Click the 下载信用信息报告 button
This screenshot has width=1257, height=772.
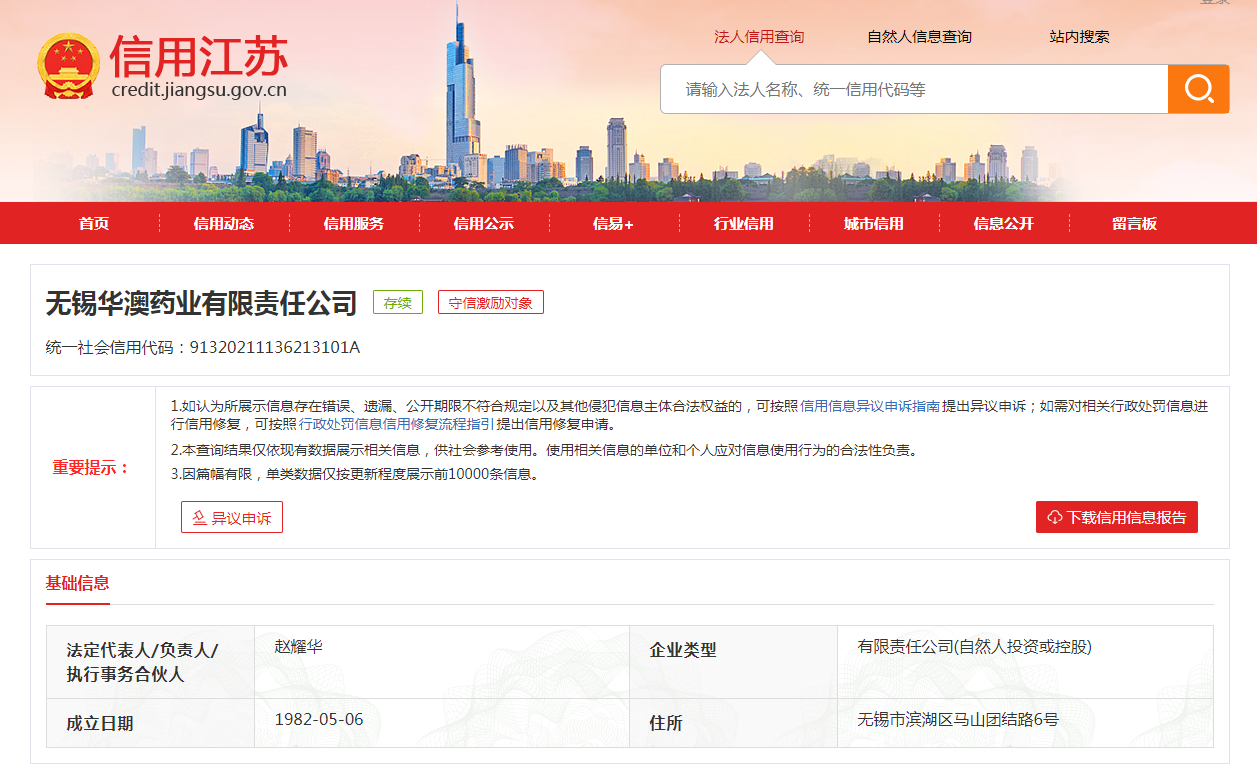point(1117,517)
